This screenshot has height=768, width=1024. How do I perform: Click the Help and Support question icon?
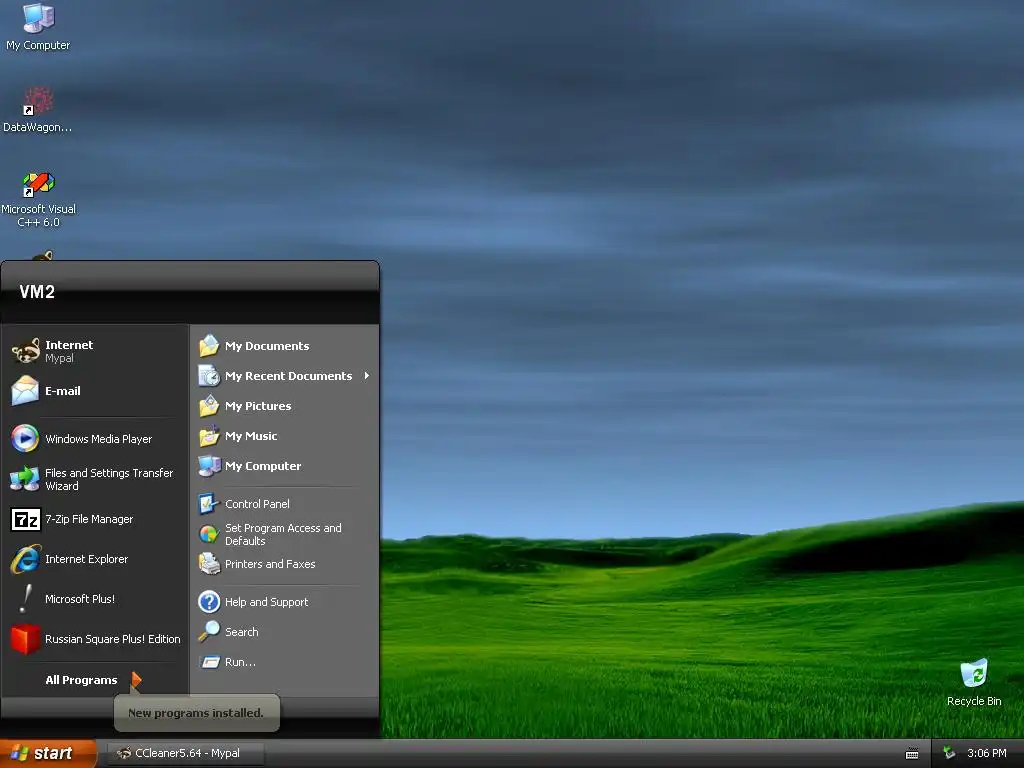(x=209, y=601)
